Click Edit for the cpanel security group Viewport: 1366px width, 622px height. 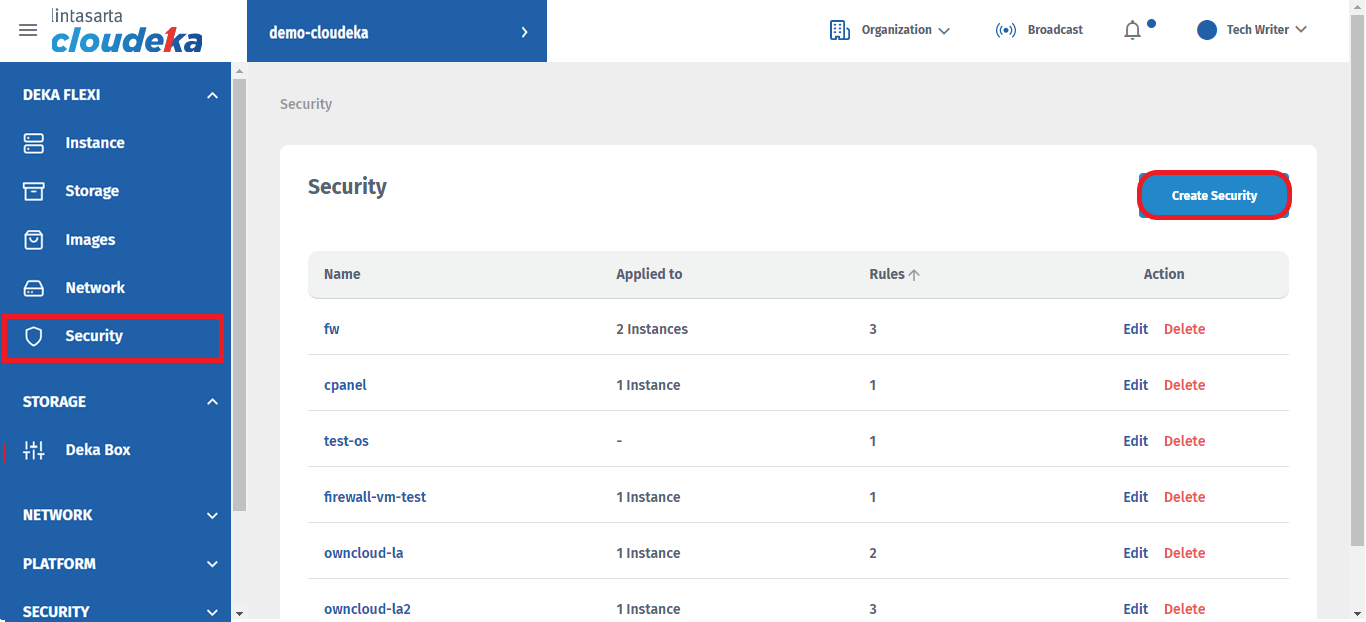point(1135,385)
